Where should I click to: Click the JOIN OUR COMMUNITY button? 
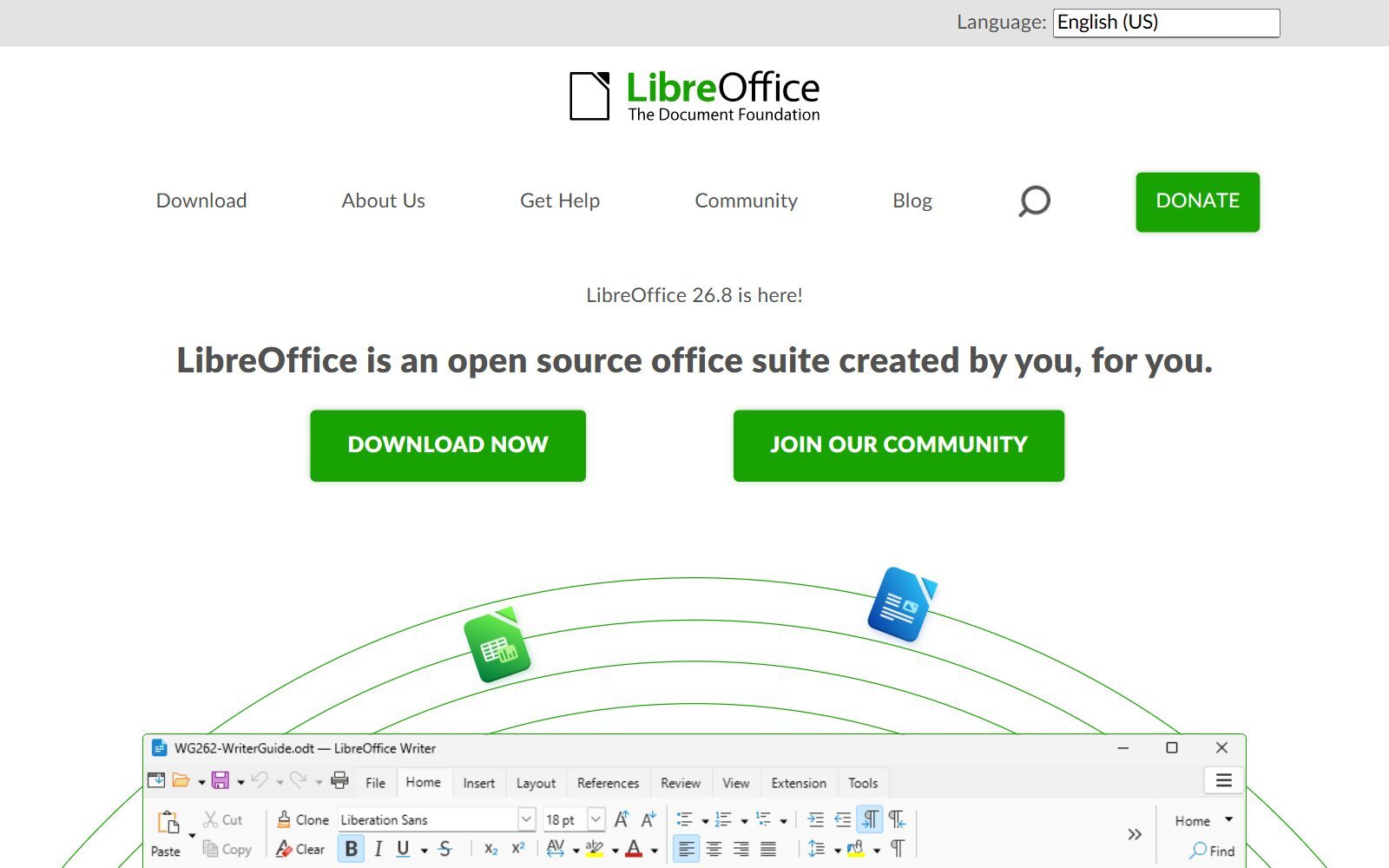[x=899, y=445]
